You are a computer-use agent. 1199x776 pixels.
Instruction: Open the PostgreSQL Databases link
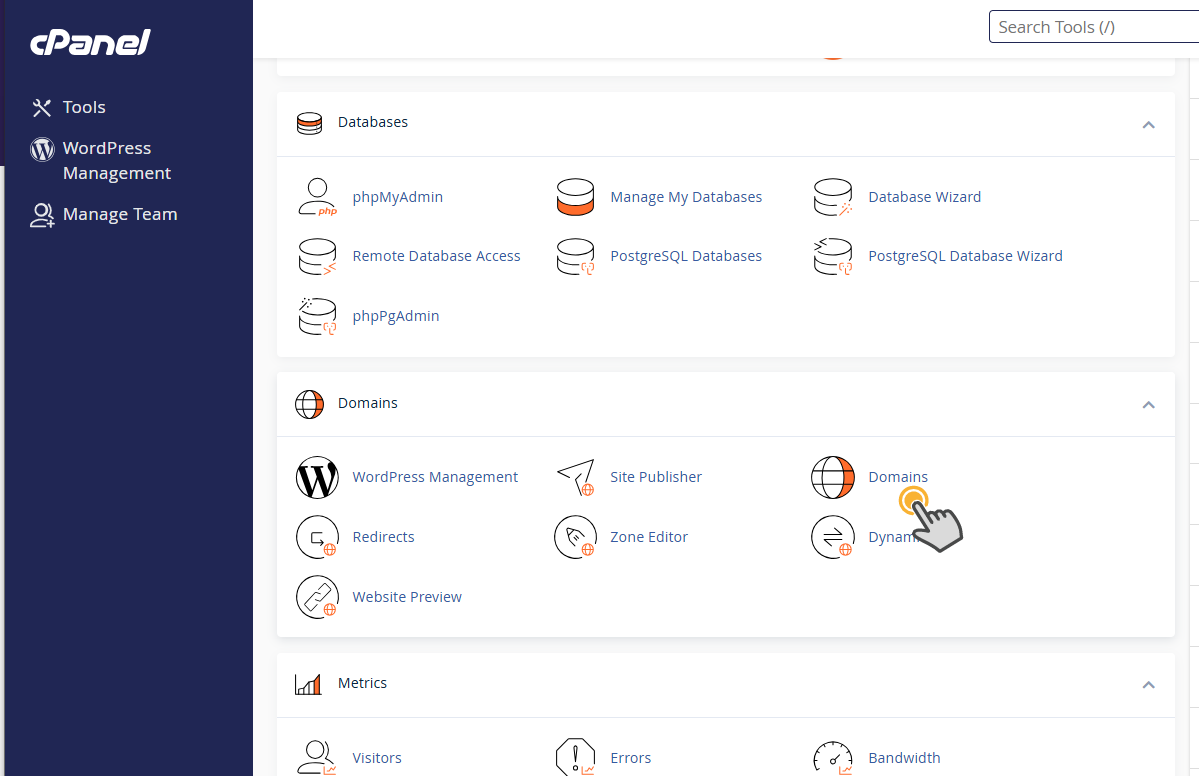tap(686, 256)
